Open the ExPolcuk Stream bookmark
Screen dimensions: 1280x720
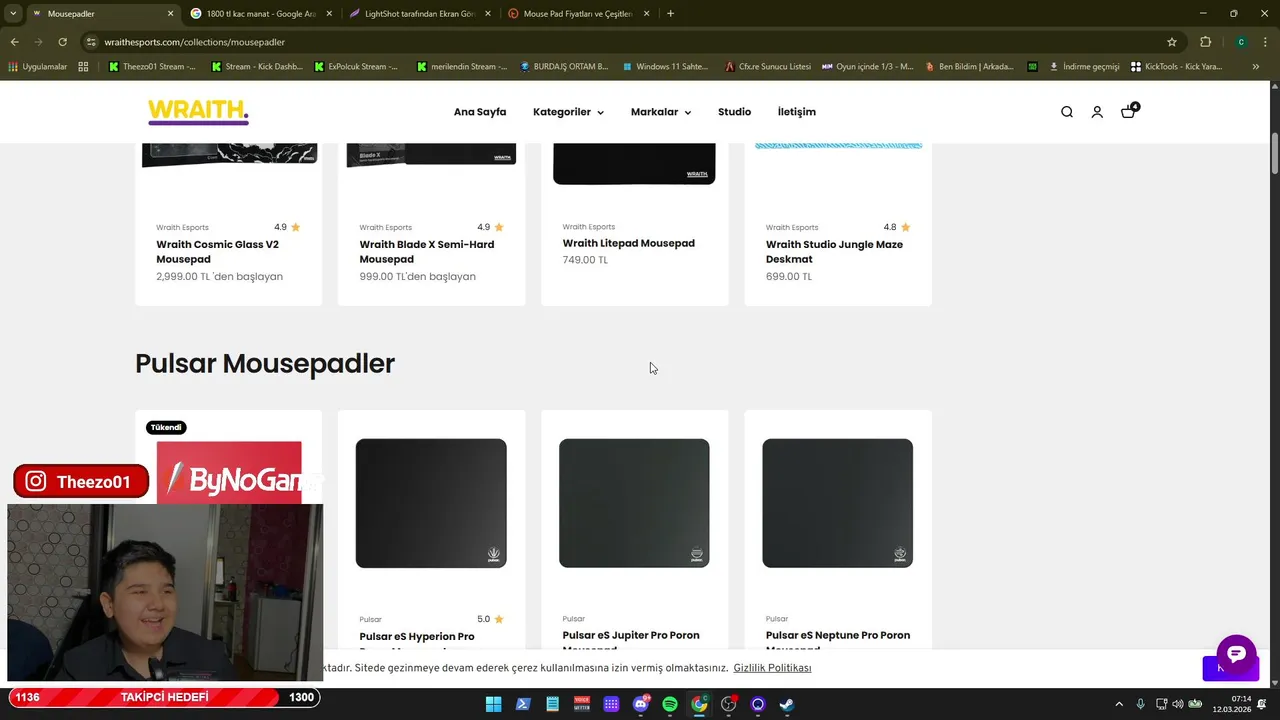coord(355,67)
